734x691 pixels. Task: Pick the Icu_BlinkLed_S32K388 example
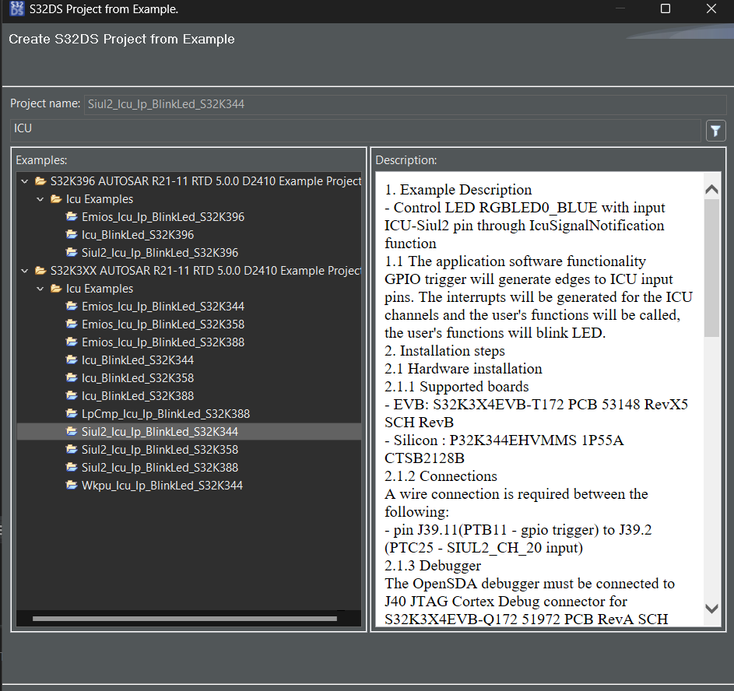click(138, 396)
